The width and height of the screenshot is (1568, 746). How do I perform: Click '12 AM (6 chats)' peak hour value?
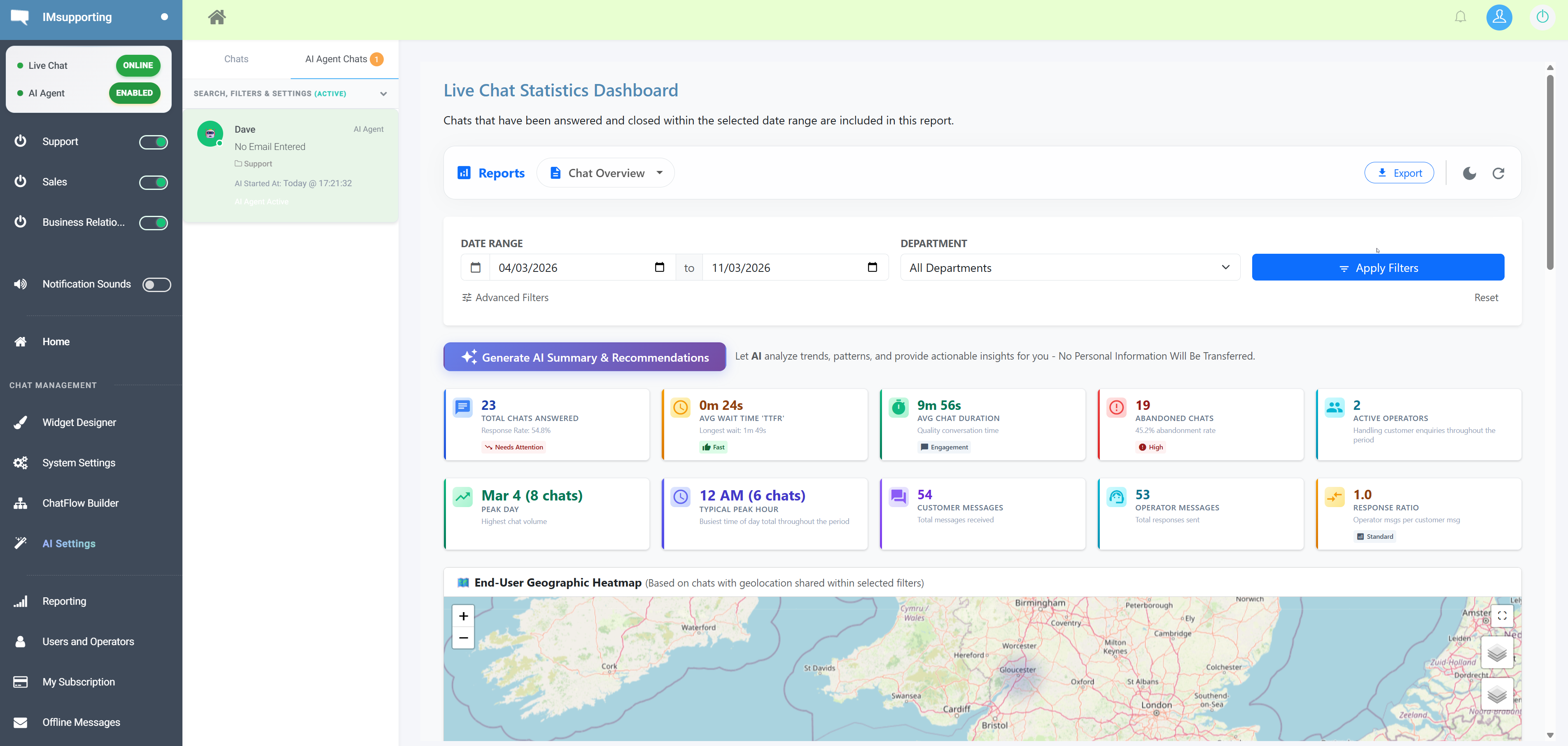point(752,495)
